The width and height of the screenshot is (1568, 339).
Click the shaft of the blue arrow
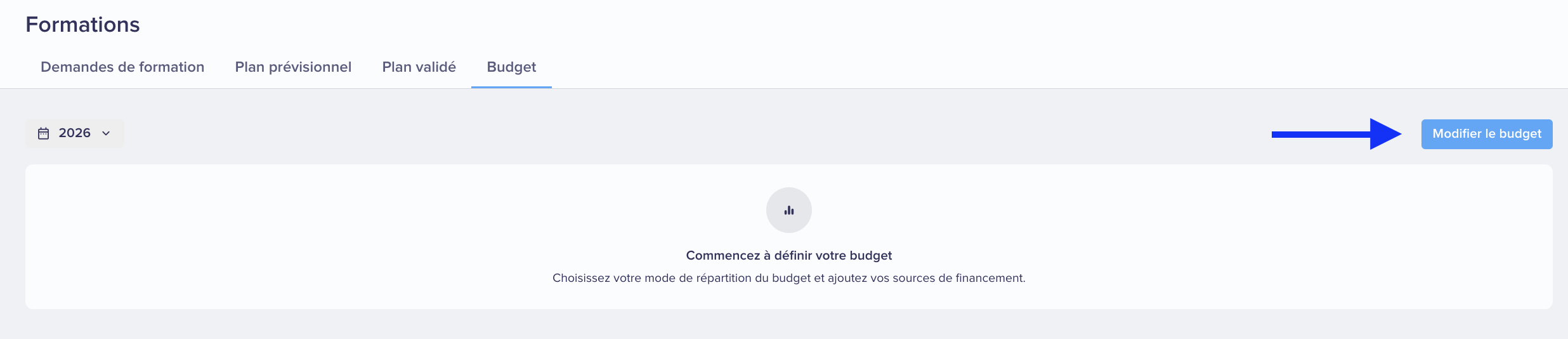point(1321,134)
